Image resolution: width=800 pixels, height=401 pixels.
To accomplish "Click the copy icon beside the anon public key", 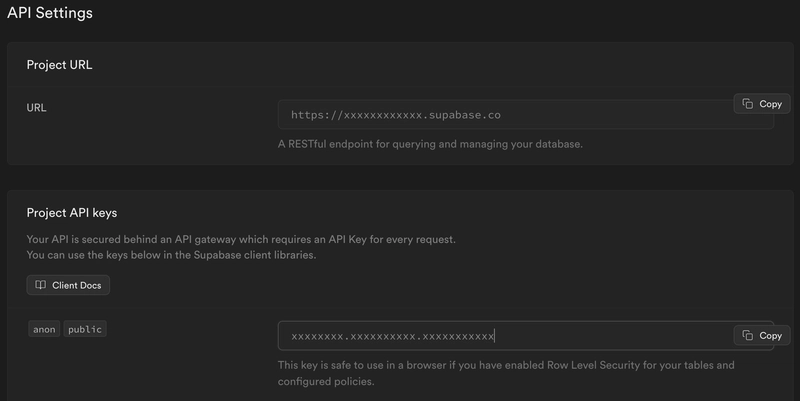I will pyautogui.click(x=747, y=335).
